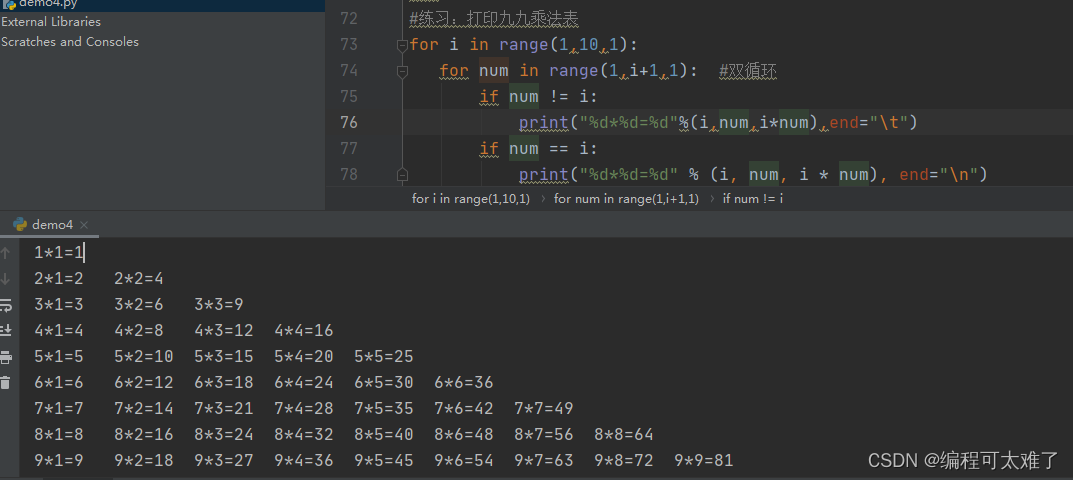Screen dimensions: 1073x480
Task: Click console output '9*9=81'
Action: click(x=704, y=461)
